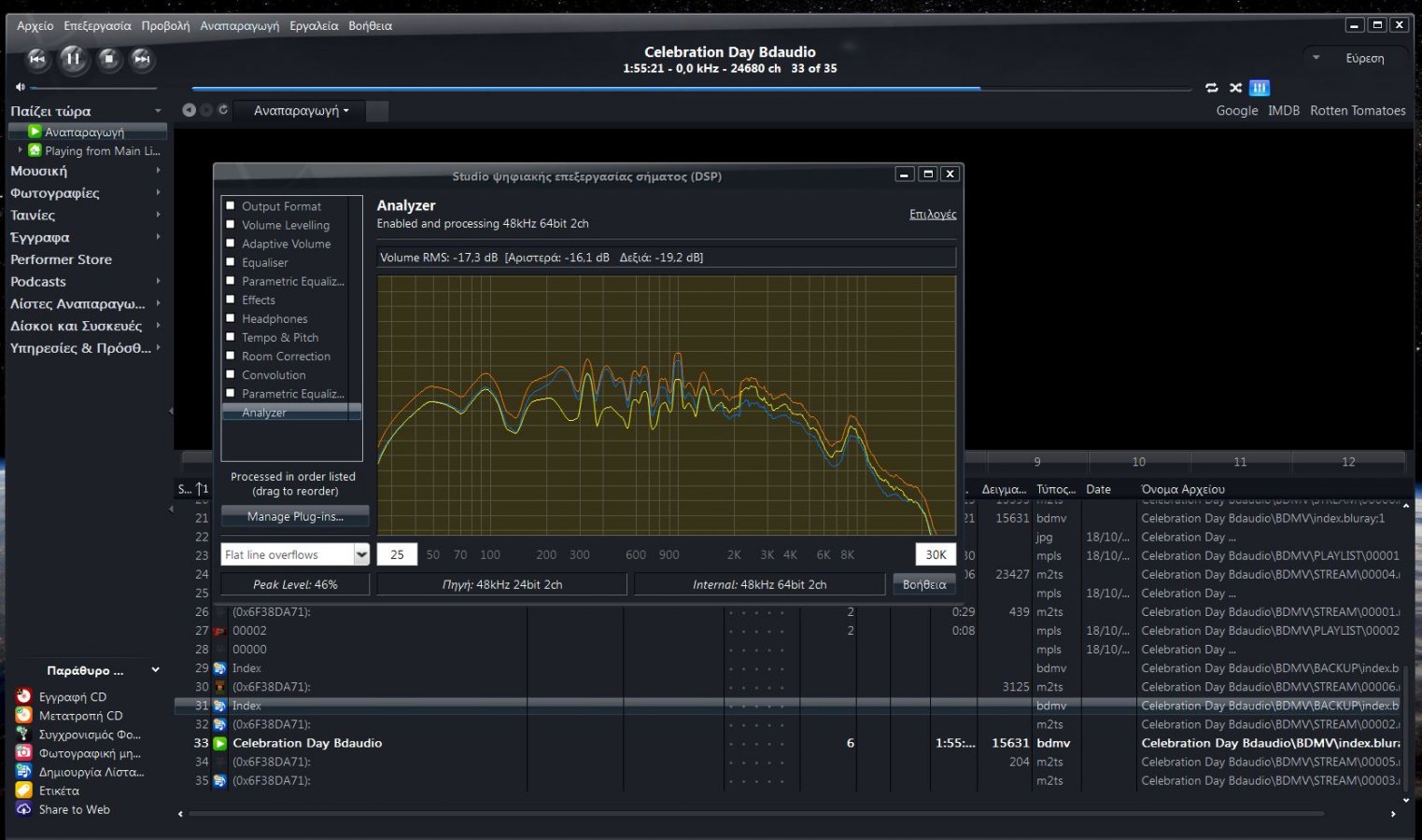Viewport: 1422px width, 840px height.
Task: Expand the Φωτογραφίες sidebar section
Action: point(158,193)
